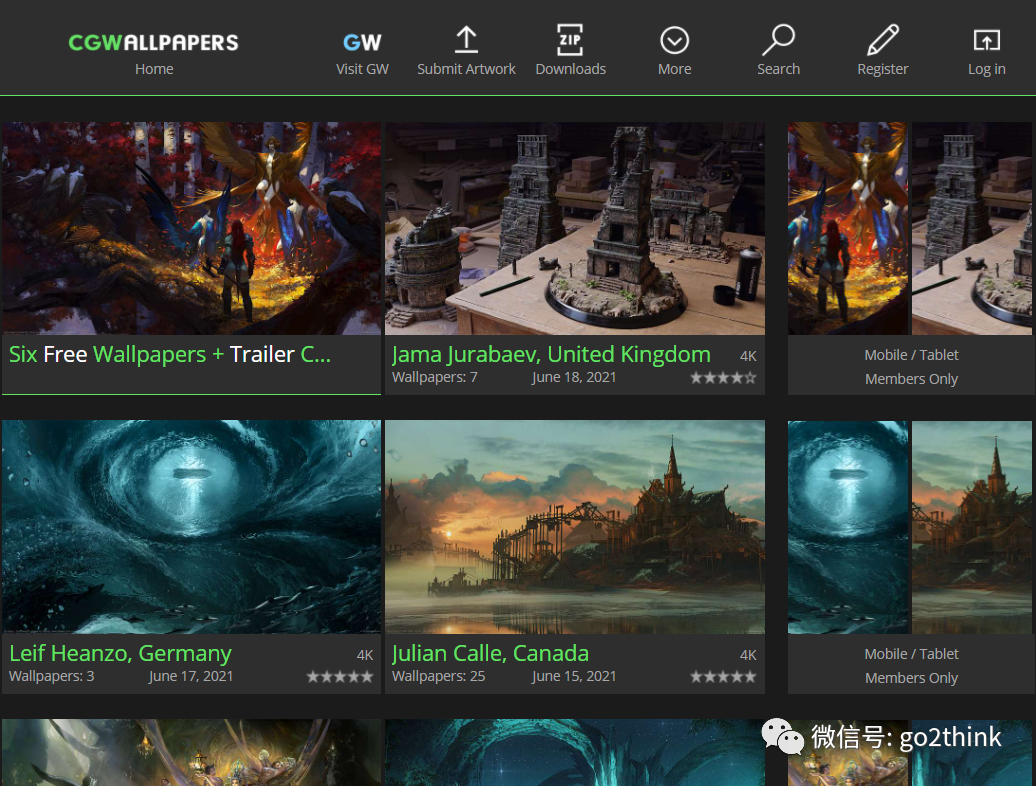Click the star rating for Leif Heanzo
The image size is (1036, 786).
(340, 676)
